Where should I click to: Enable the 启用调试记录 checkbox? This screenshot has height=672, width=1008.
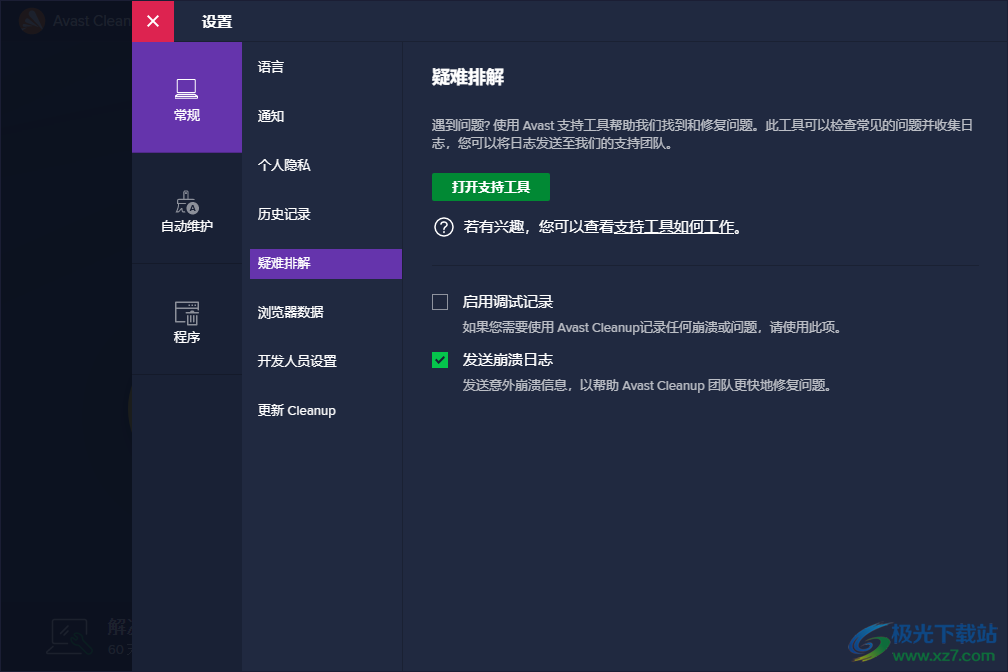[x=440, y=302]
